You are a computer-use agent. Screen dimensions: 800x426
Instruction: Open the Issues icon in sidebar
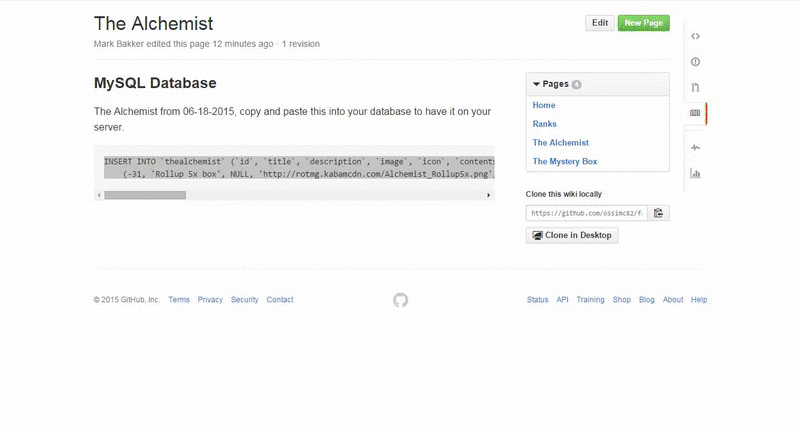coord(695,62)
